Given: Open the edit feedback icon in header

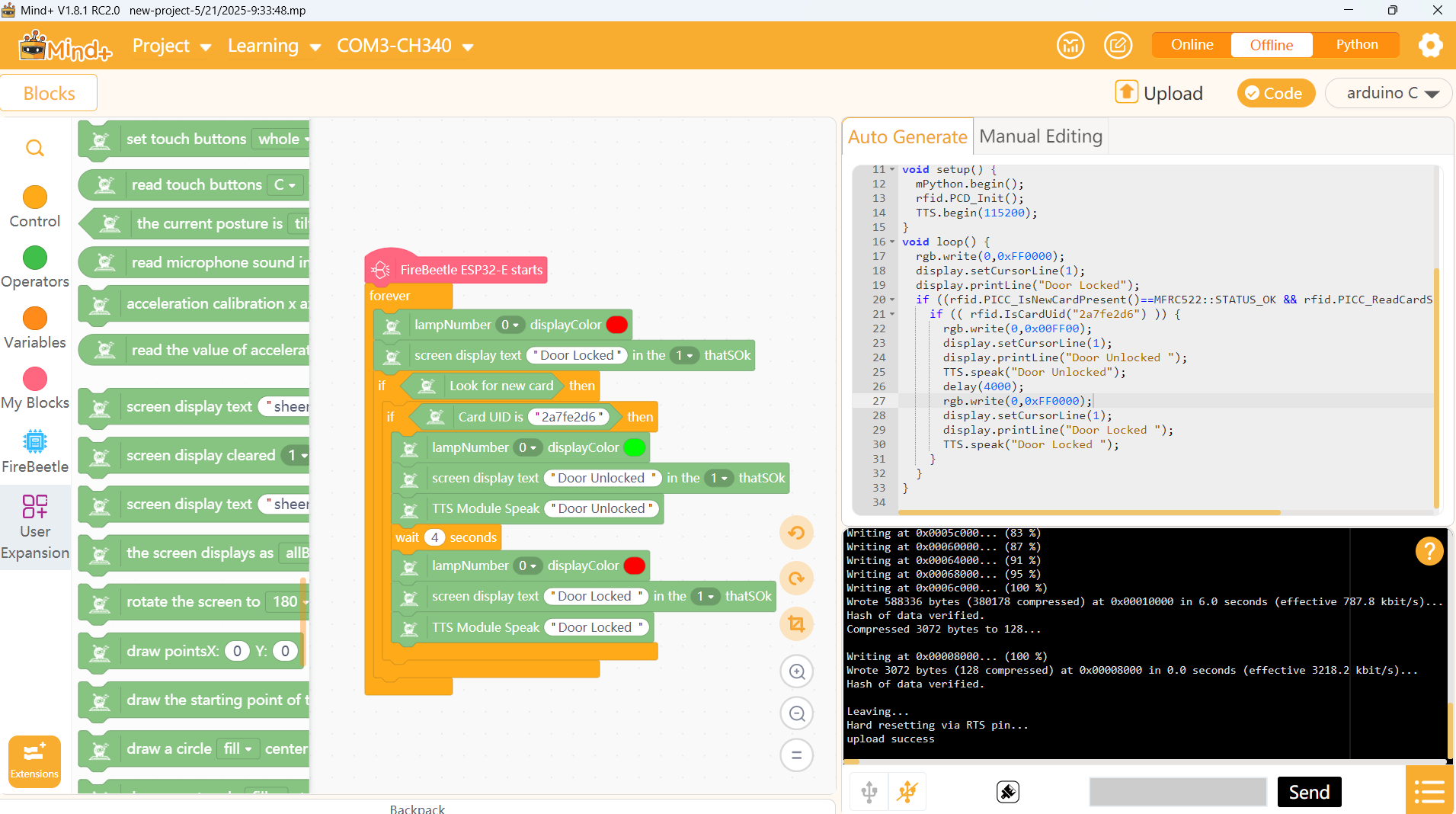Looking at the screenshot, I should 1118,46.
